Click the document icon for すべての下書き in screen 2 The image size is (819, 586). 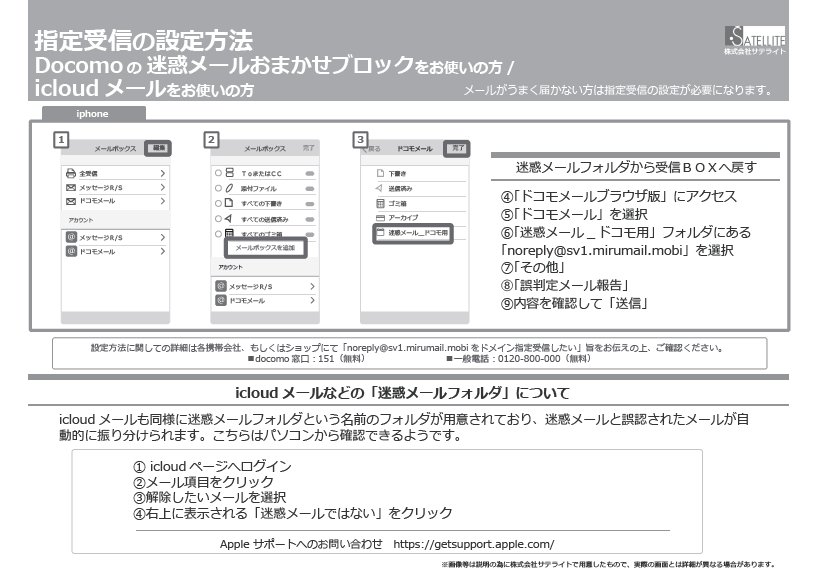point(229,203)
